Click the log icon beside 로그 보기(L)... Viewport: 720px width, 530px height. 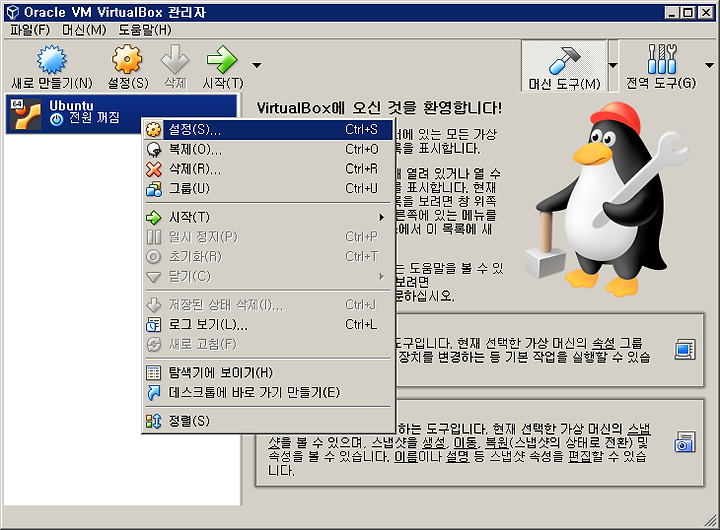coord(153,325)
